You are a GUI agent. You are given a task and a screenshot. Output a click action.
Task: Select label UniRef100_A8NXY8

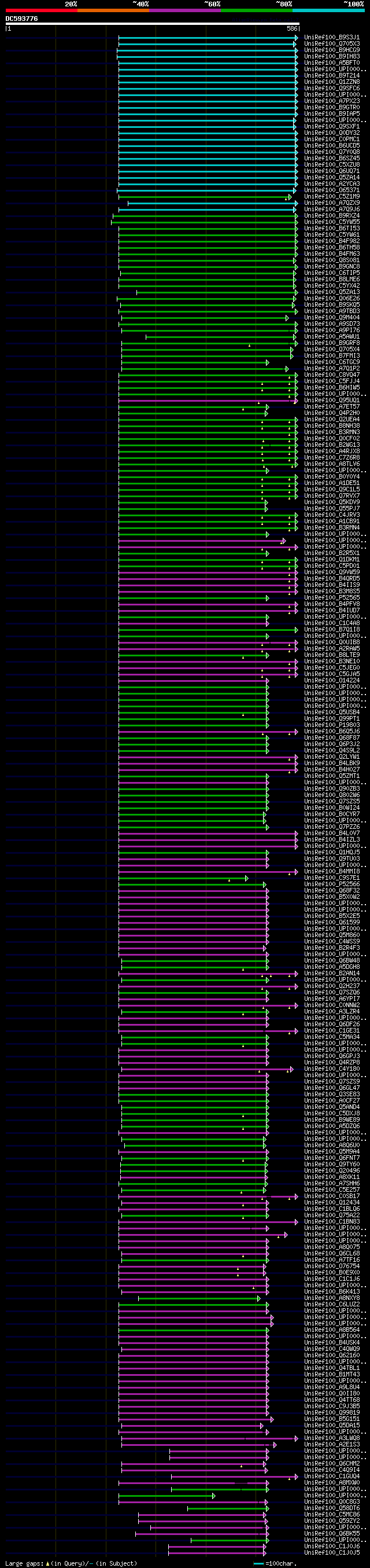tap(332, 1298)
